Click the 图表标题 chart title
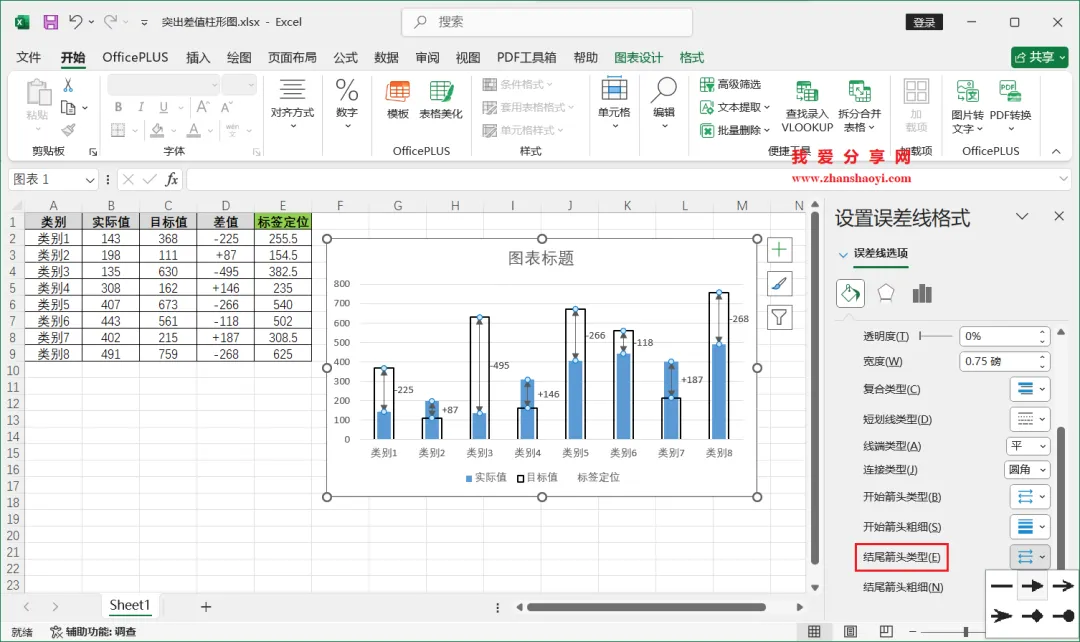The height and width of the screenshot is (642, 1080). (541, 258)
